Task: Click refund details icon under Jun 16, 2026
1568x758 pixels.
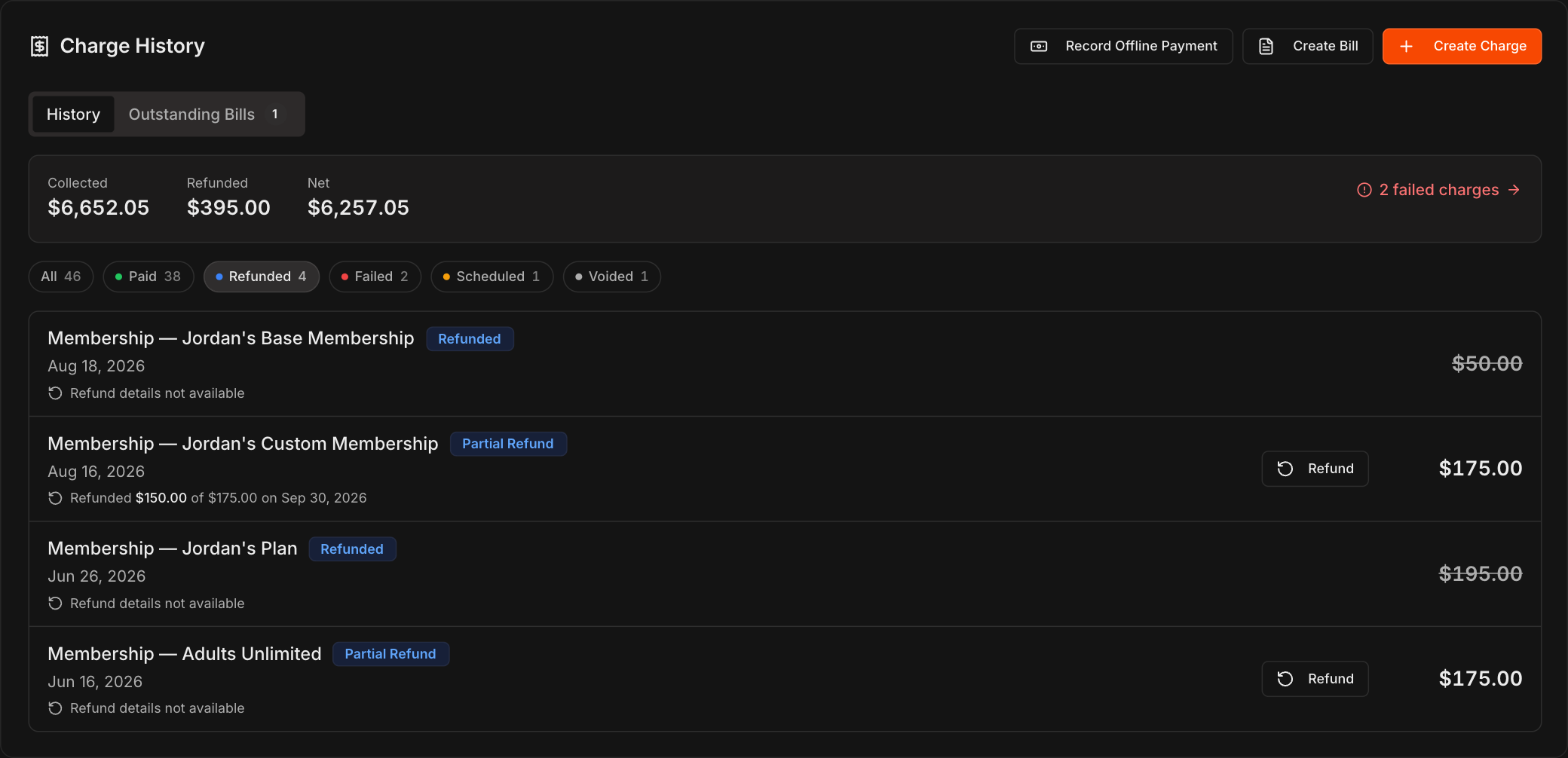Action: point(55,708)
